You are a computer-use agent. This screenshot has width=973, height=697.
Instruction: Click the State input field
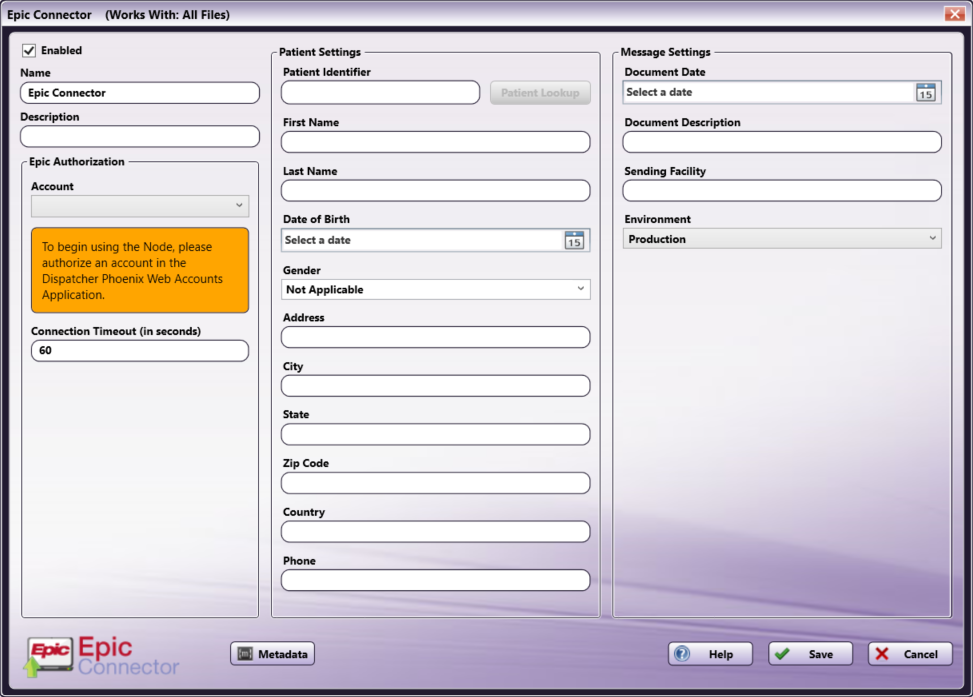pos(436,434)
